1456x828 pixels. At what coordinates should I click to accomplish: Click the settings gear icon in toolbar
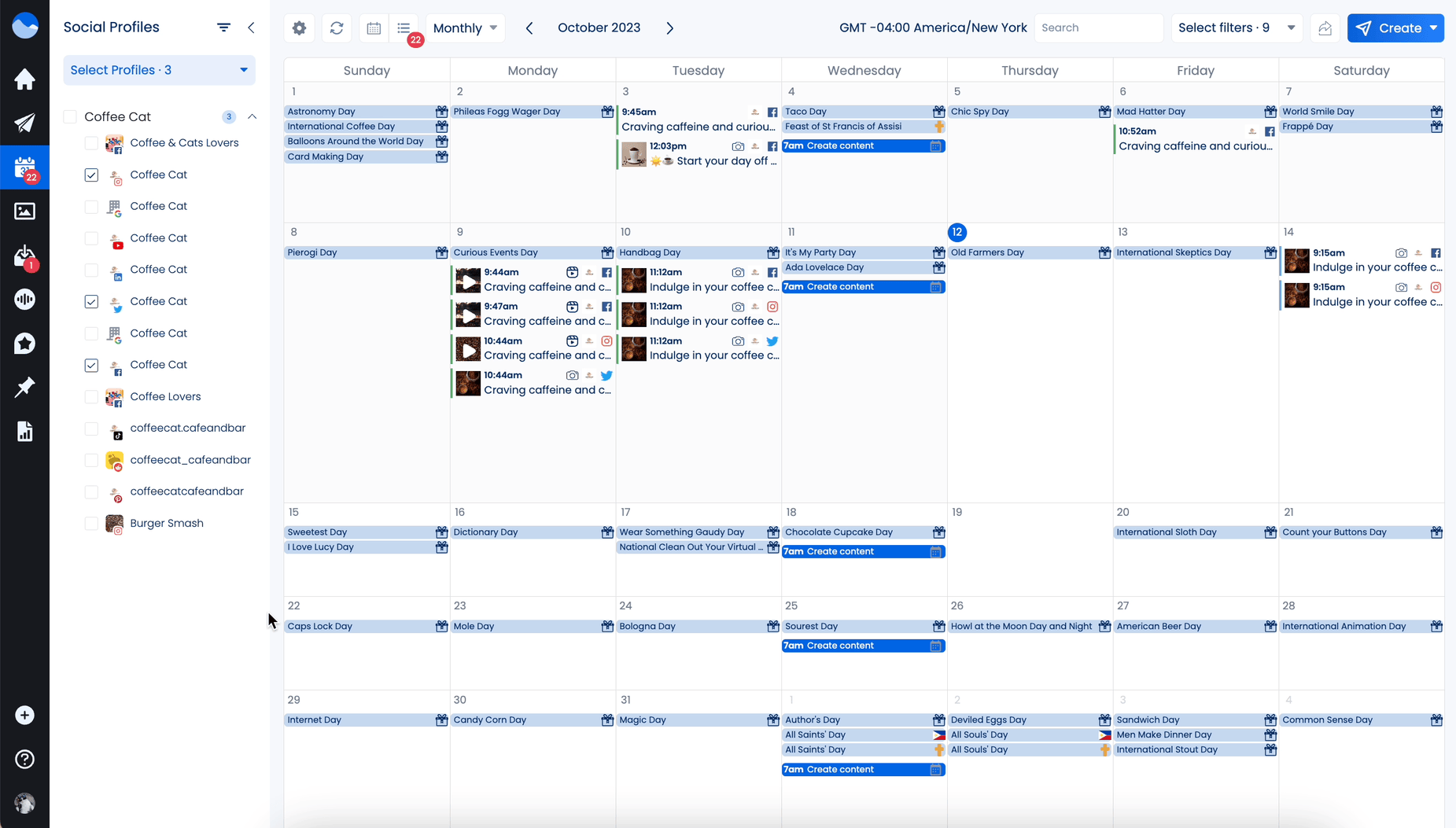coord(299,28)
